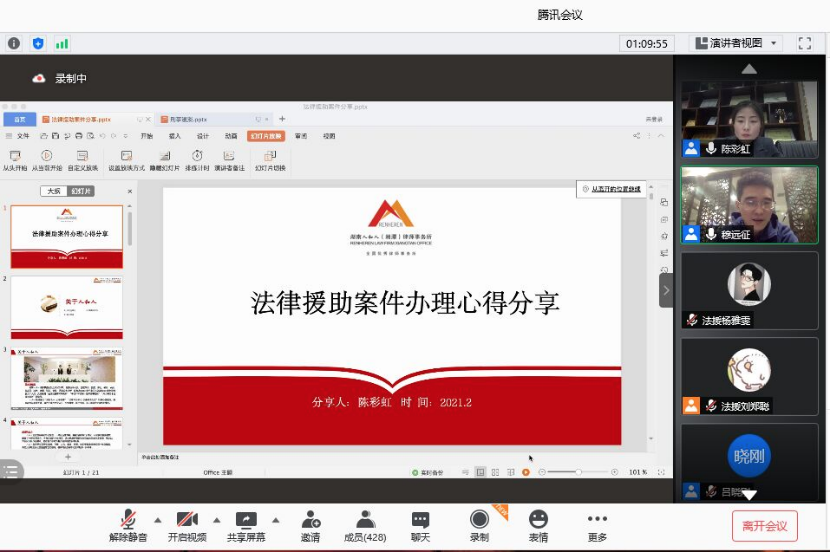Enter full screen mode via the top-right icon
Image resolution: width=830 pixels, height=554 pixels.
804,43
